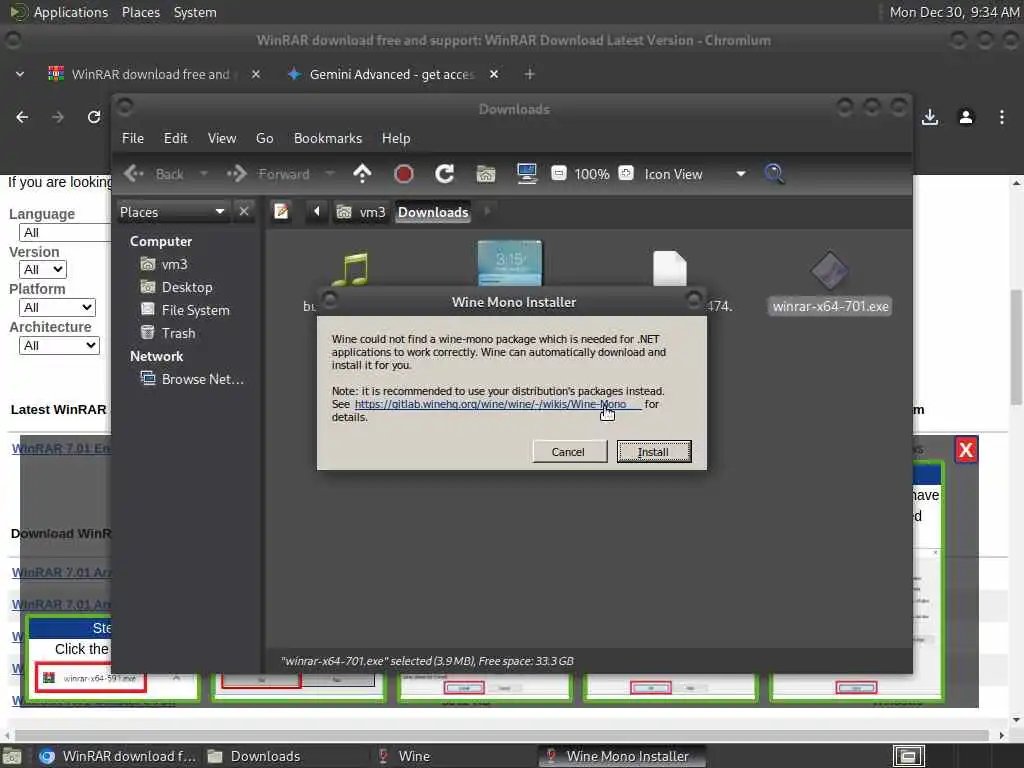Image resolution: width=1024 pixels, height=768 pixels.
Task: Open the Chromium profile icon
Action: (966, 117)
